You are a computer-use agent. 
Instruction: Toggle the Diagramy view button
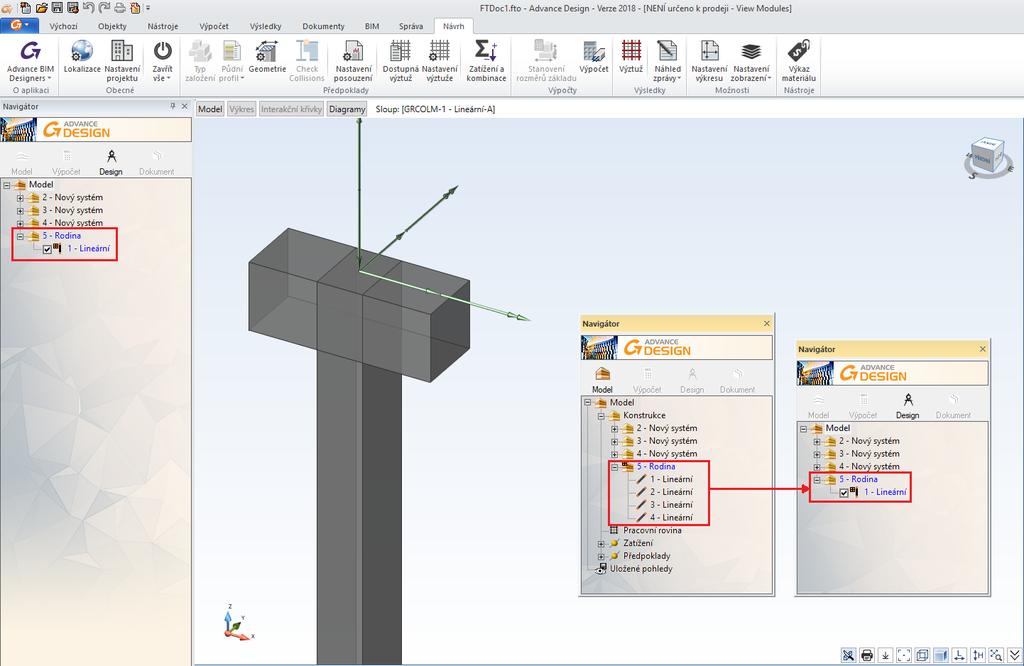tap(347, 109)
